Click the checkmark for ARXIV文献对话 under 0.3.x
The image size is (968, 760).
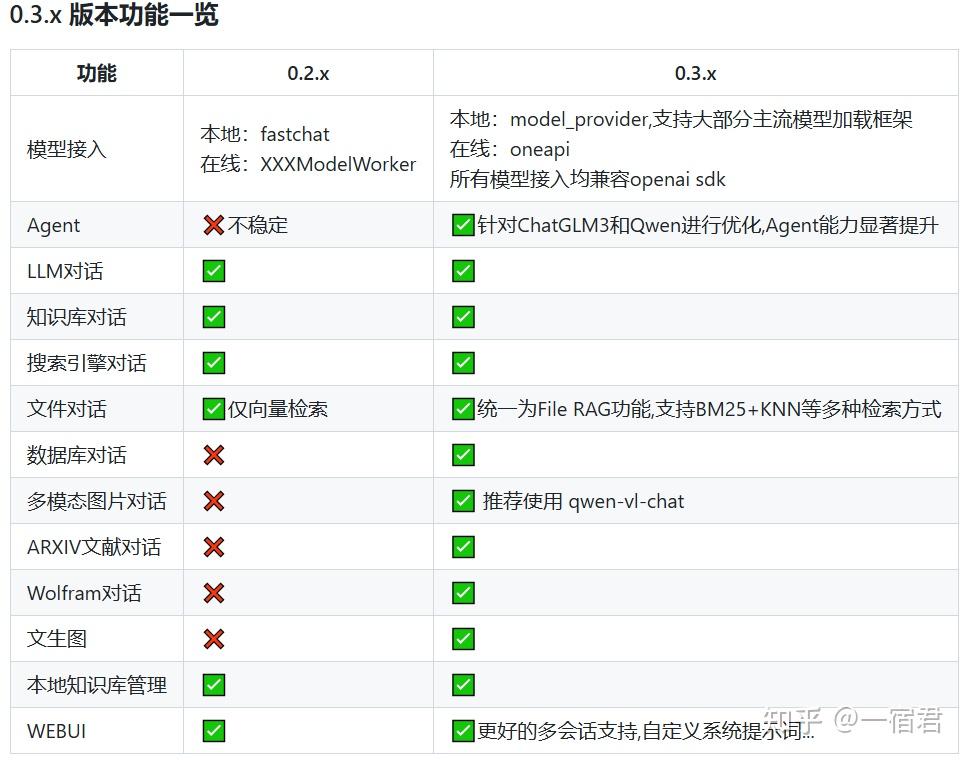pos(462,546)
